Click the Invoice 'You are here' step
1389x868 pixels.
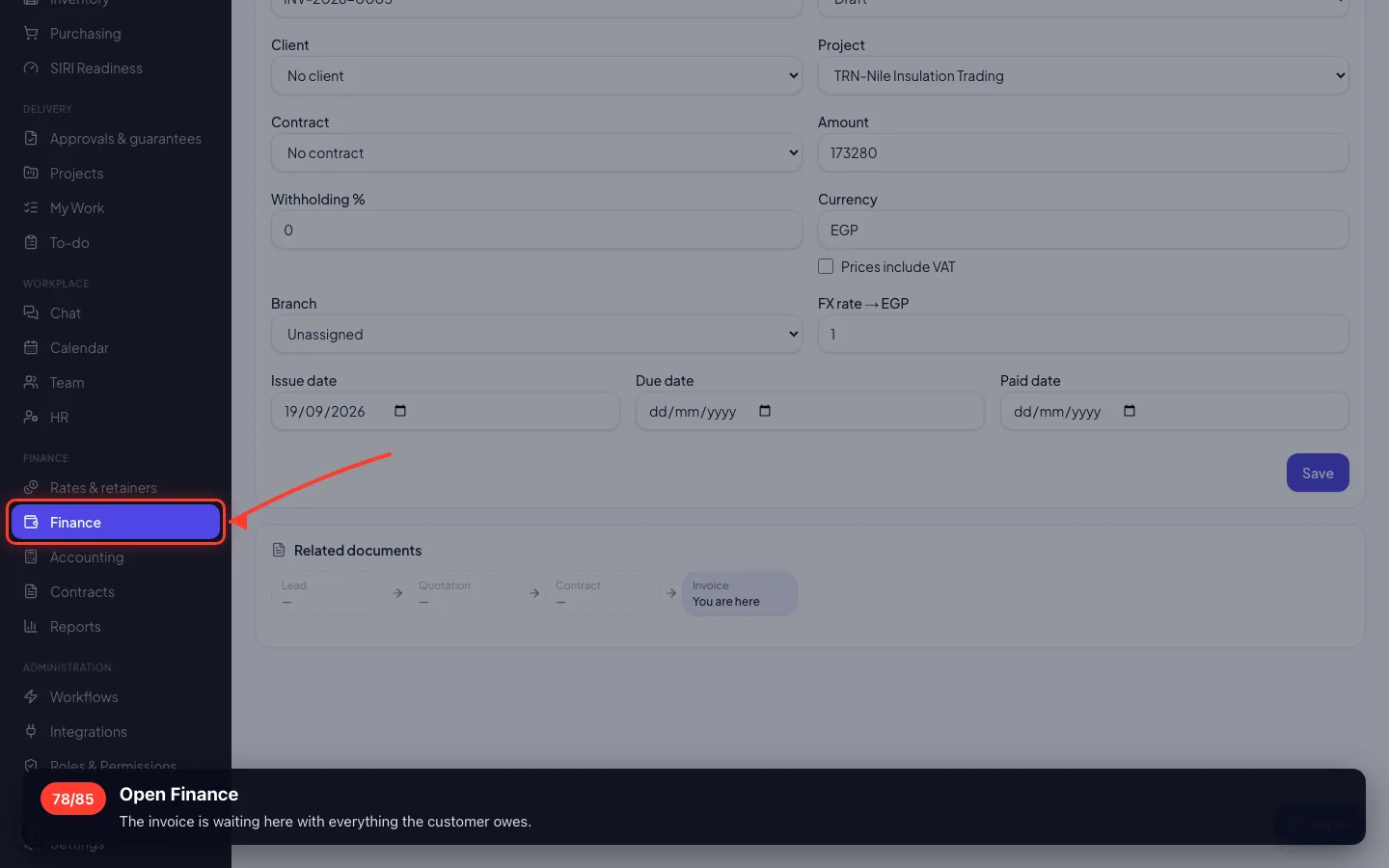[740, 593]
